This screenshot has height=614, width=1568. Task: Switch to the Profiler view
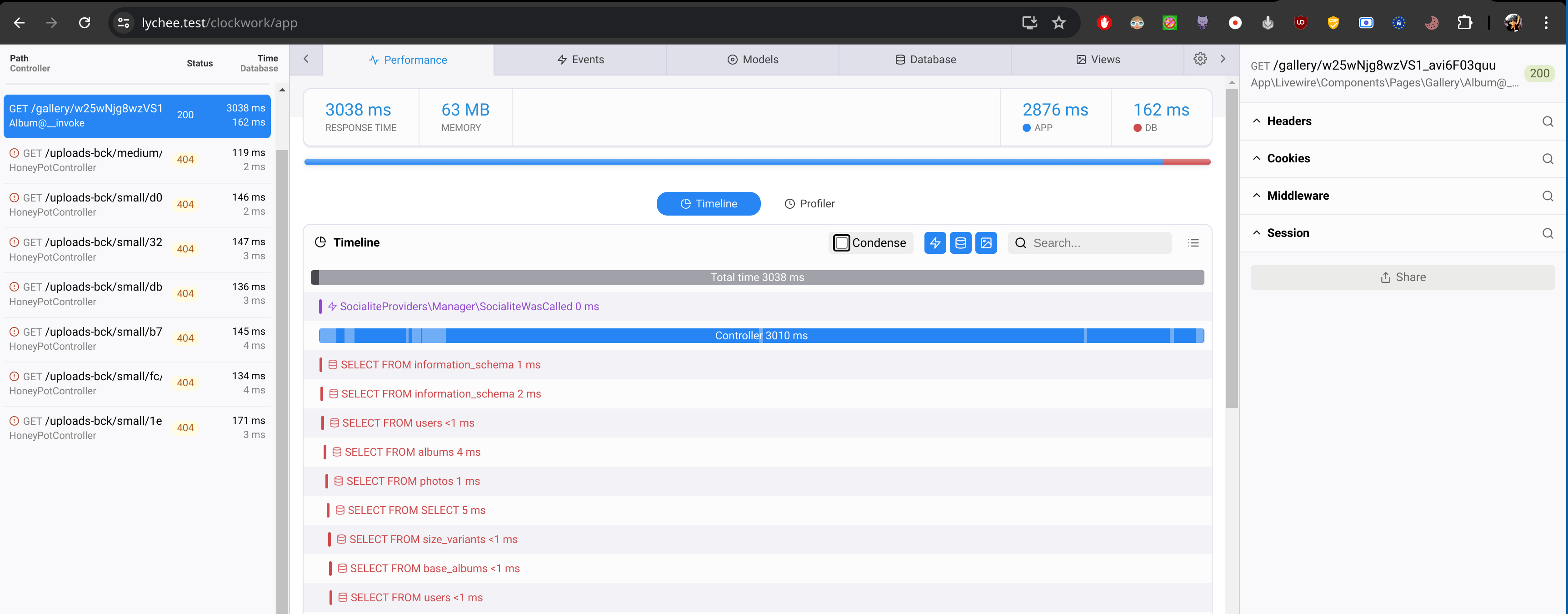(x=809, y=203)
